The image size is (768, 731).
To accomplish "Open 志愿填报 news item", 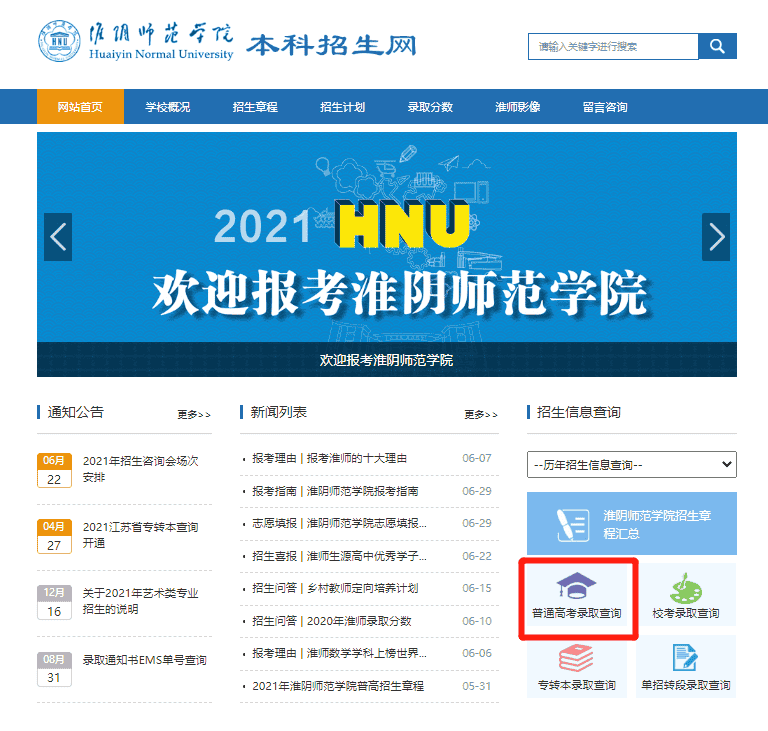I will tap(339, 523).
